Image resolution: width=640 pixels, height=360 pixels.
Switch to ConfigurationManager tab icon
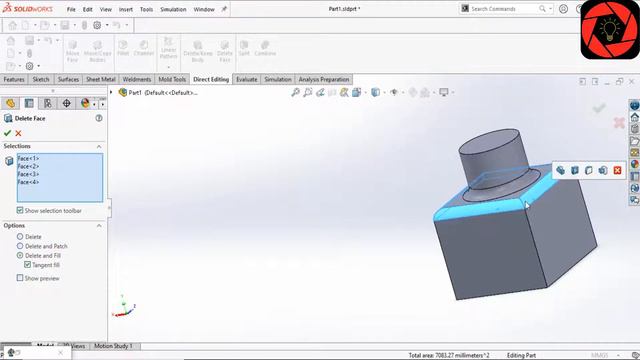(48, 103)
